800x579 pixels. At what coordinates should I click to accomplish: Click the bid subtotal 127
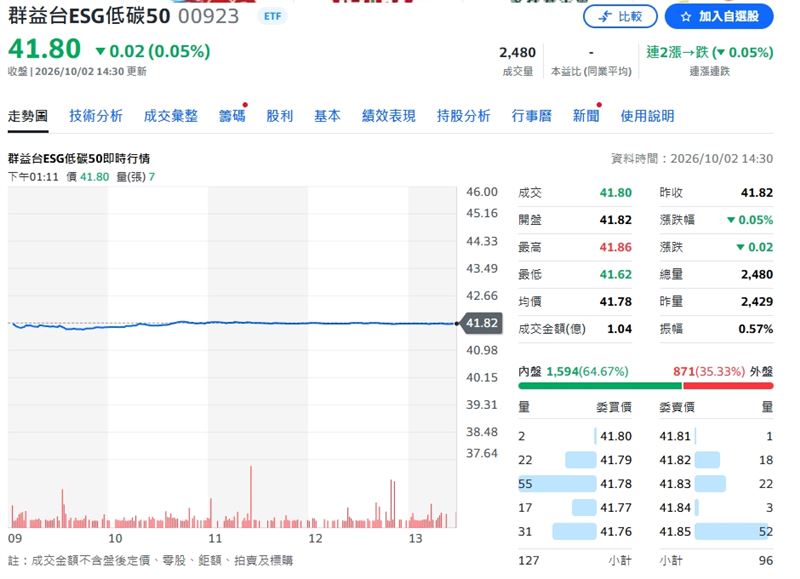(x=529, y=561)
